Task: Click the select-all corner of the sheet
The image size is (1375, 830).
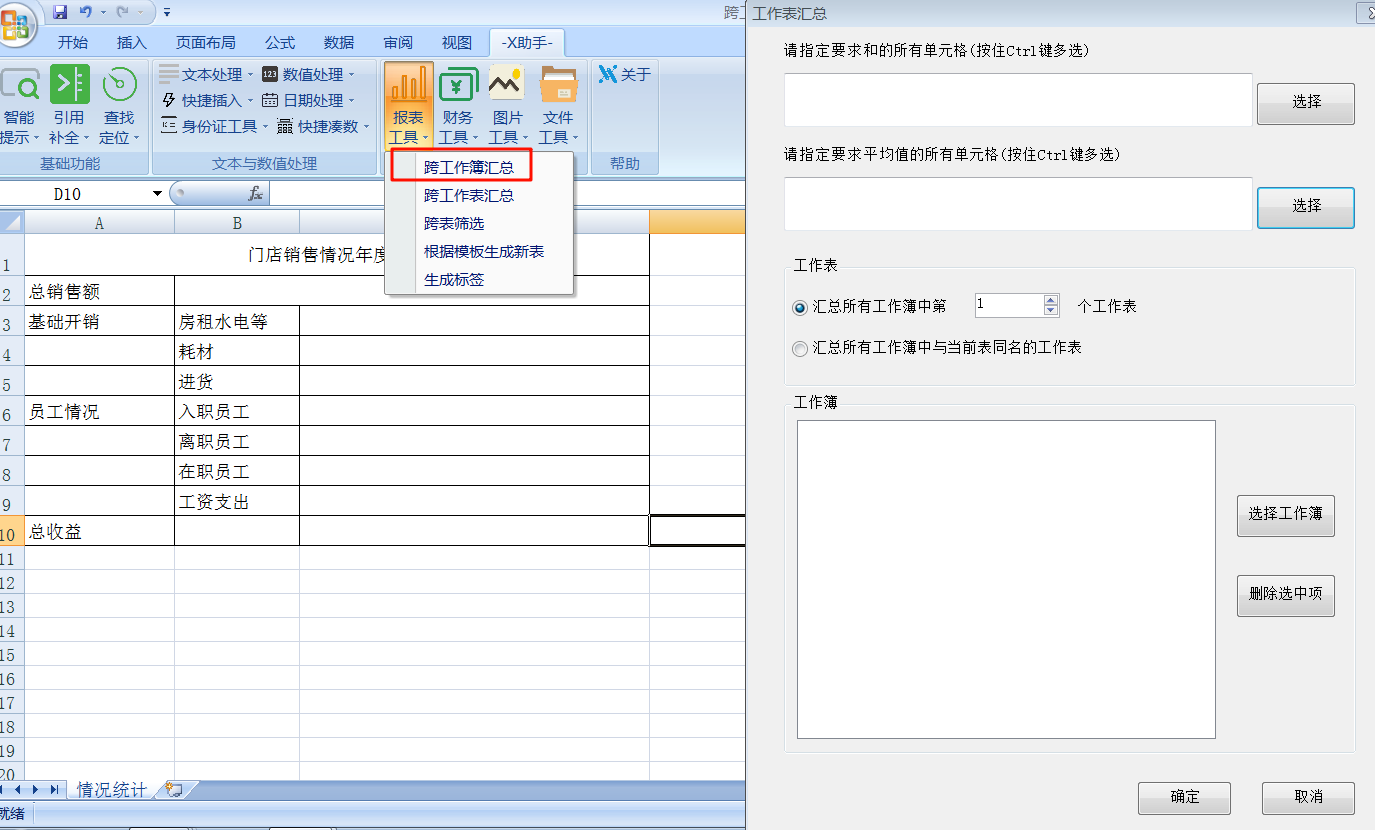Action: coord(12,223)
